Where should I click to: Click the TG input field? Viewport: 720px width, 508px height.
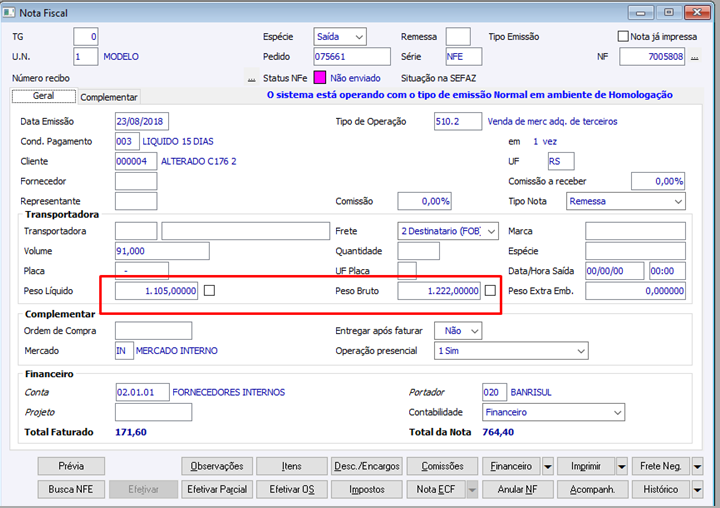(85, 37)
